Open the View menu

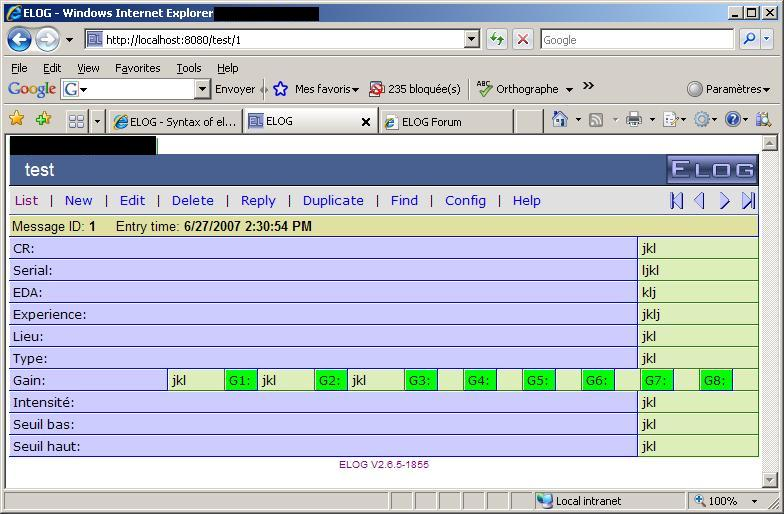click(88, 68)
